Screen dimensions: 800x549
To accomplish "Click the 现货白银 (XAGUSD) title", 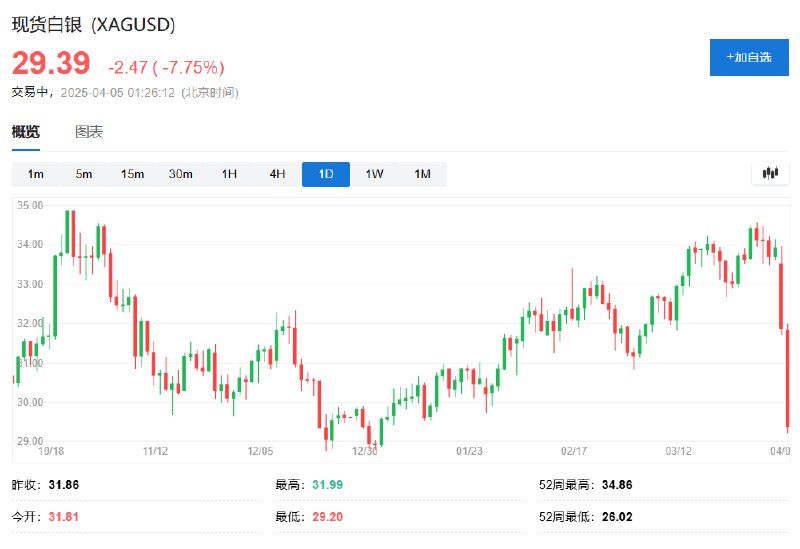I will (x=93, y=24).
